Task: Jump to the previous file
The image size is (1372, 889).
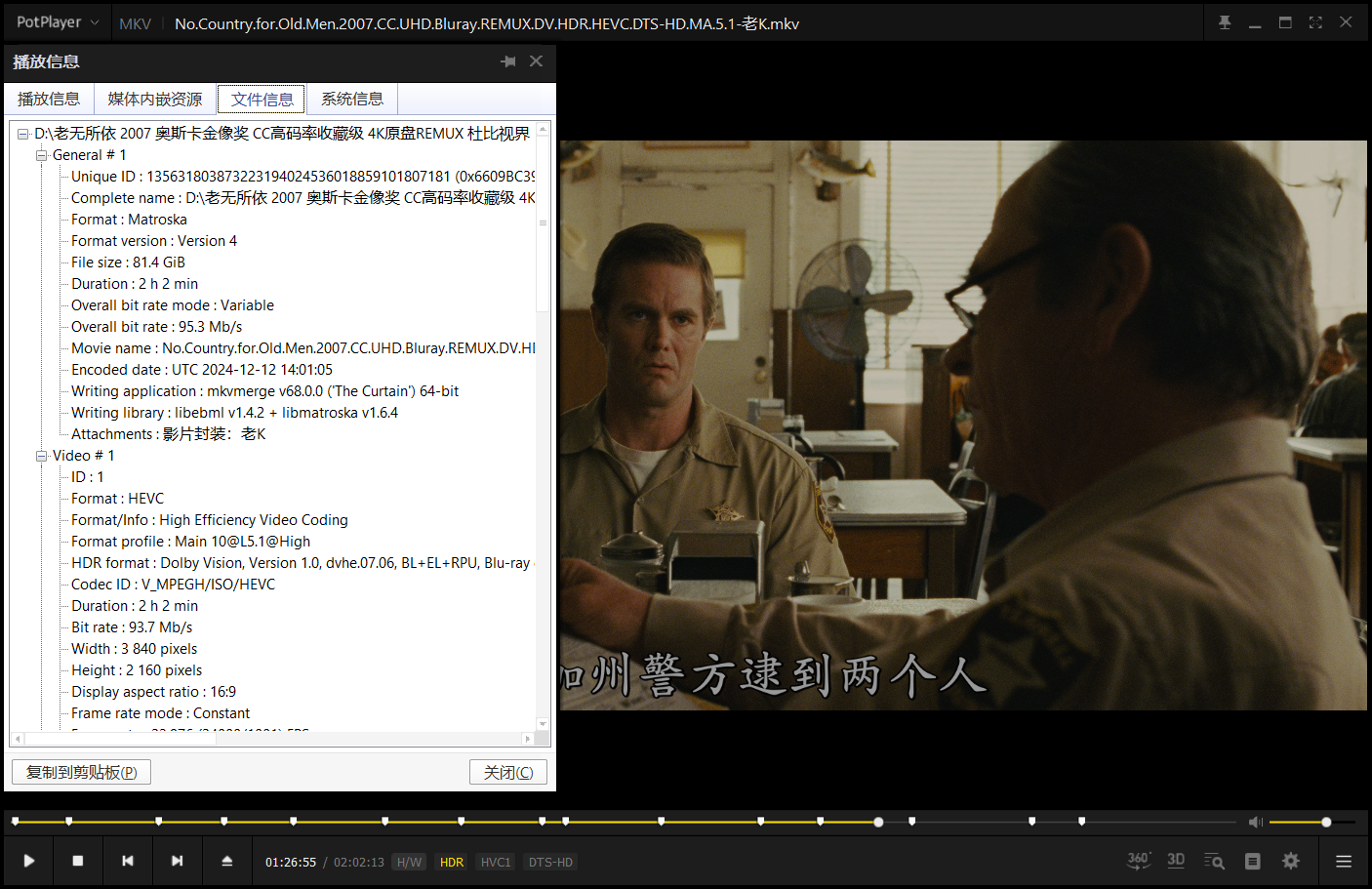Action: click(128, 861)
